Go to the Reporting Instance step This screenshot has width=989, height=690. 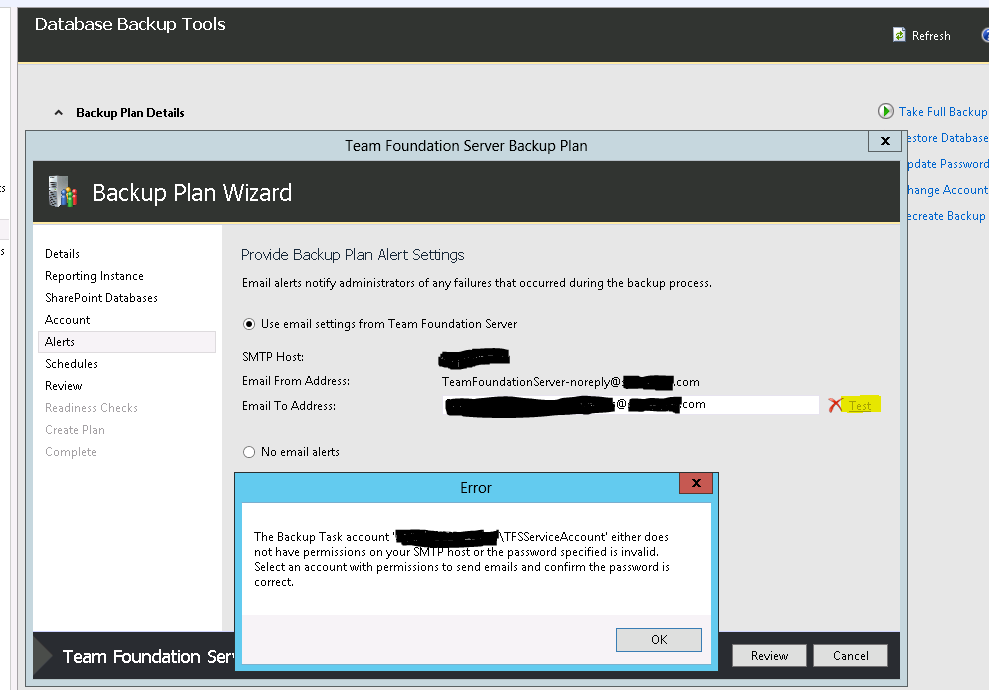94,276
